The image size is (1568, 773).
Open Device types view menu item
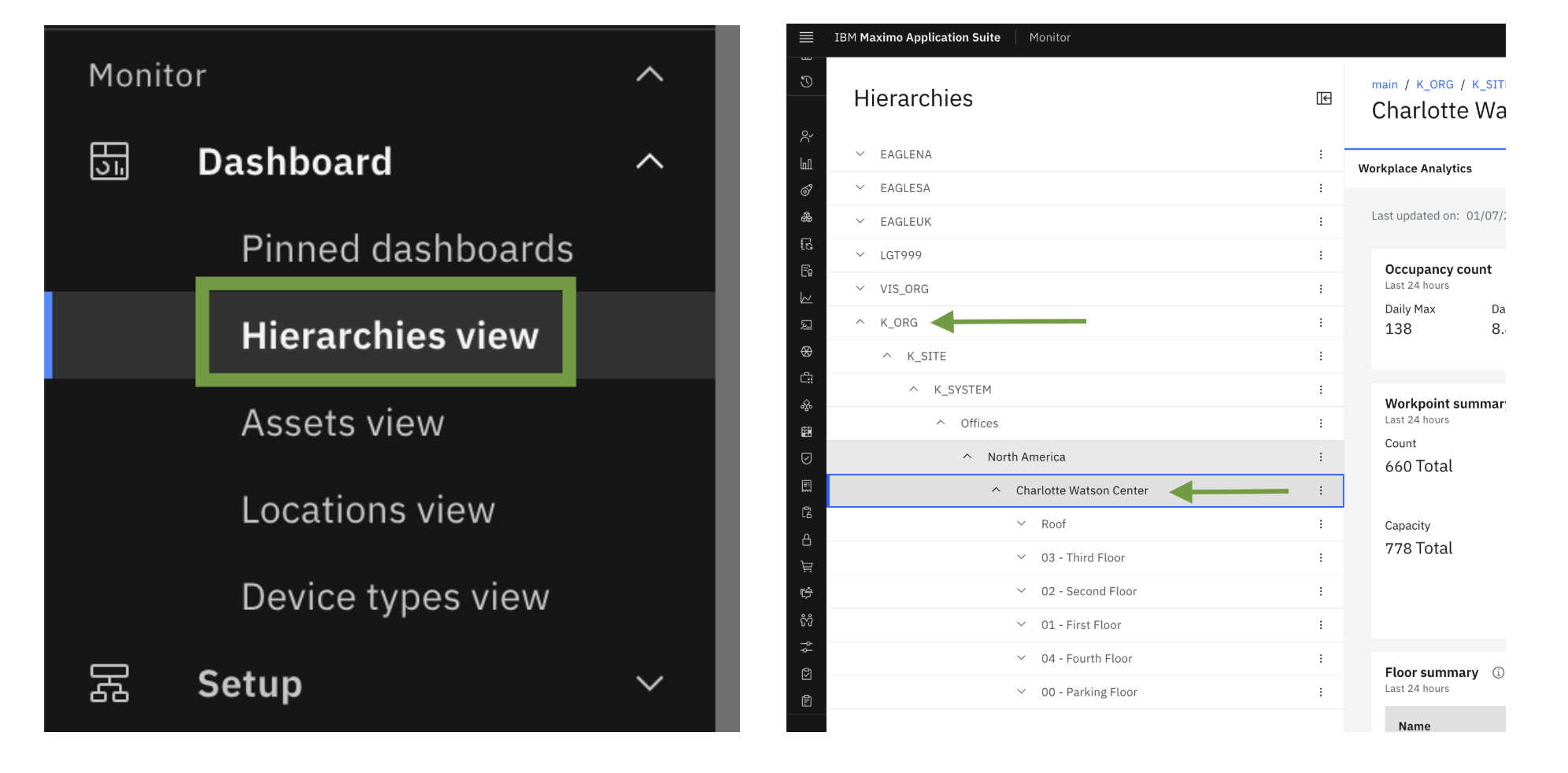[394, 597]
